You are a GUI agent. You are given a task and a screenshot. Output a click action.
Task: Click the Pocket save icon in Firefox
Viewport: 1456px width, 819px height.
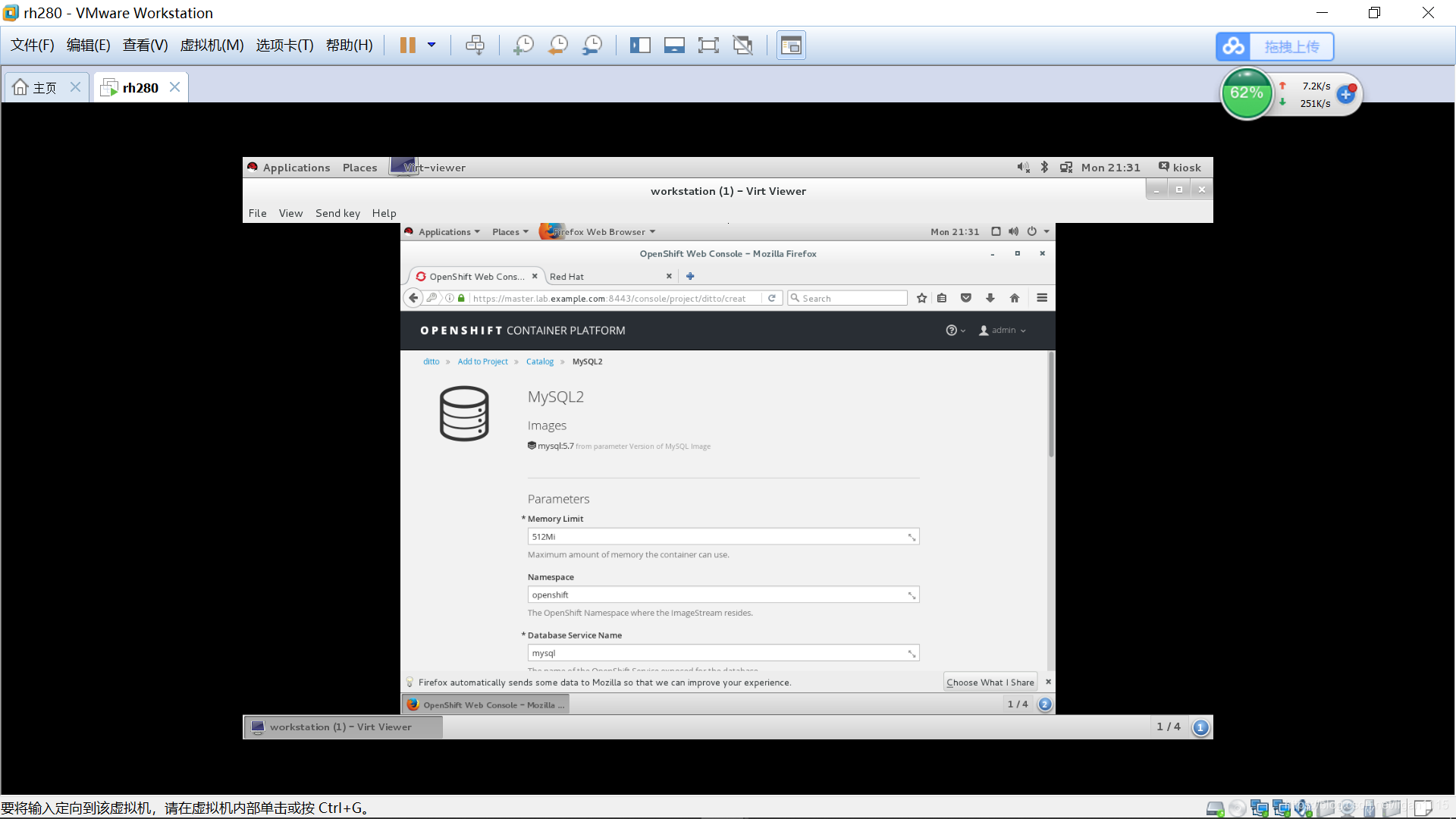point(966,298)
